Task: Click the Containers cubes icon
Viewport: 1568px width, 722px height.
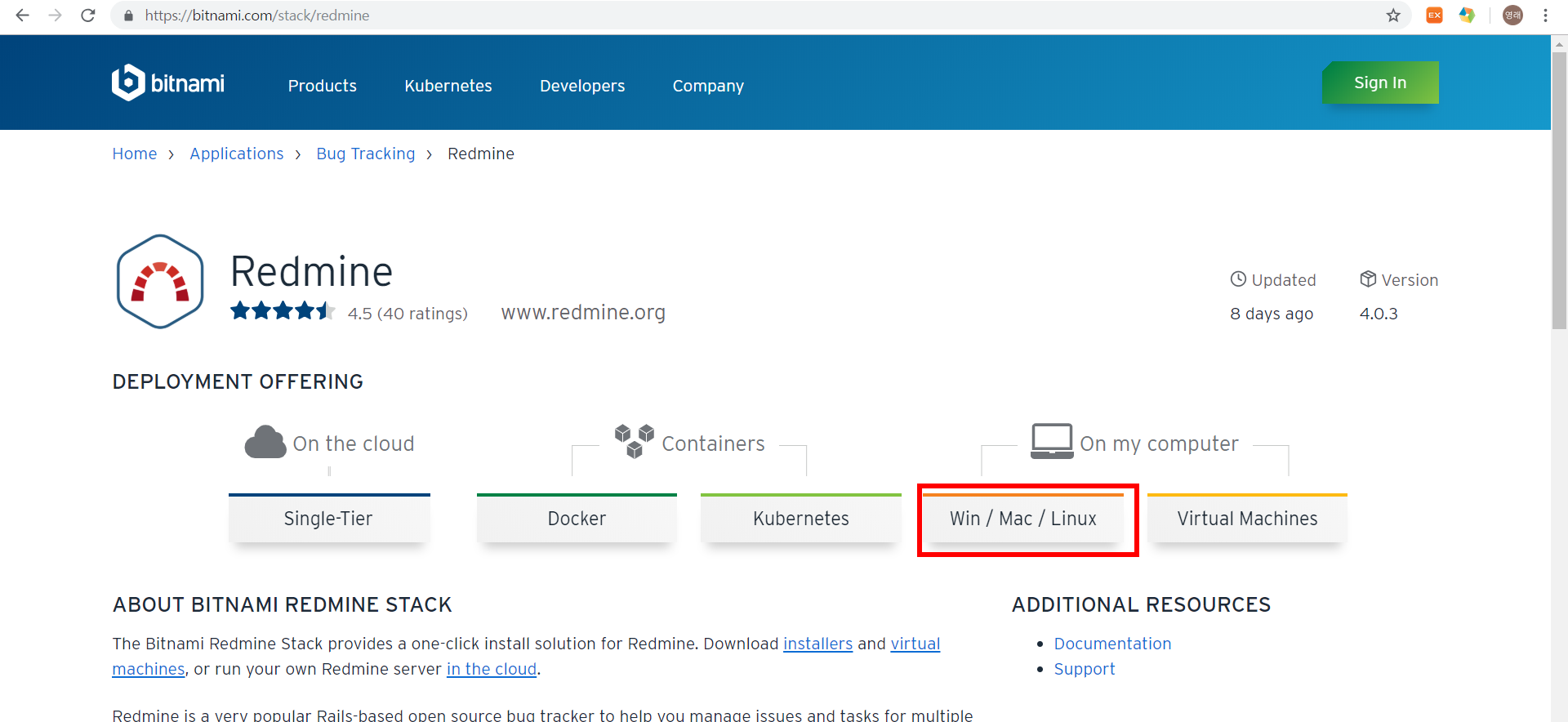Action: coord(635,441)
